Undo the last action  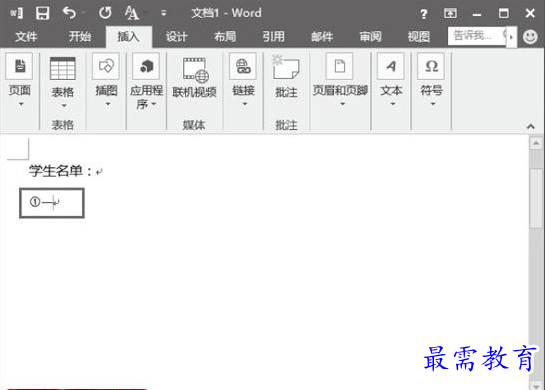pyautogui.click(x=69, y=13)
